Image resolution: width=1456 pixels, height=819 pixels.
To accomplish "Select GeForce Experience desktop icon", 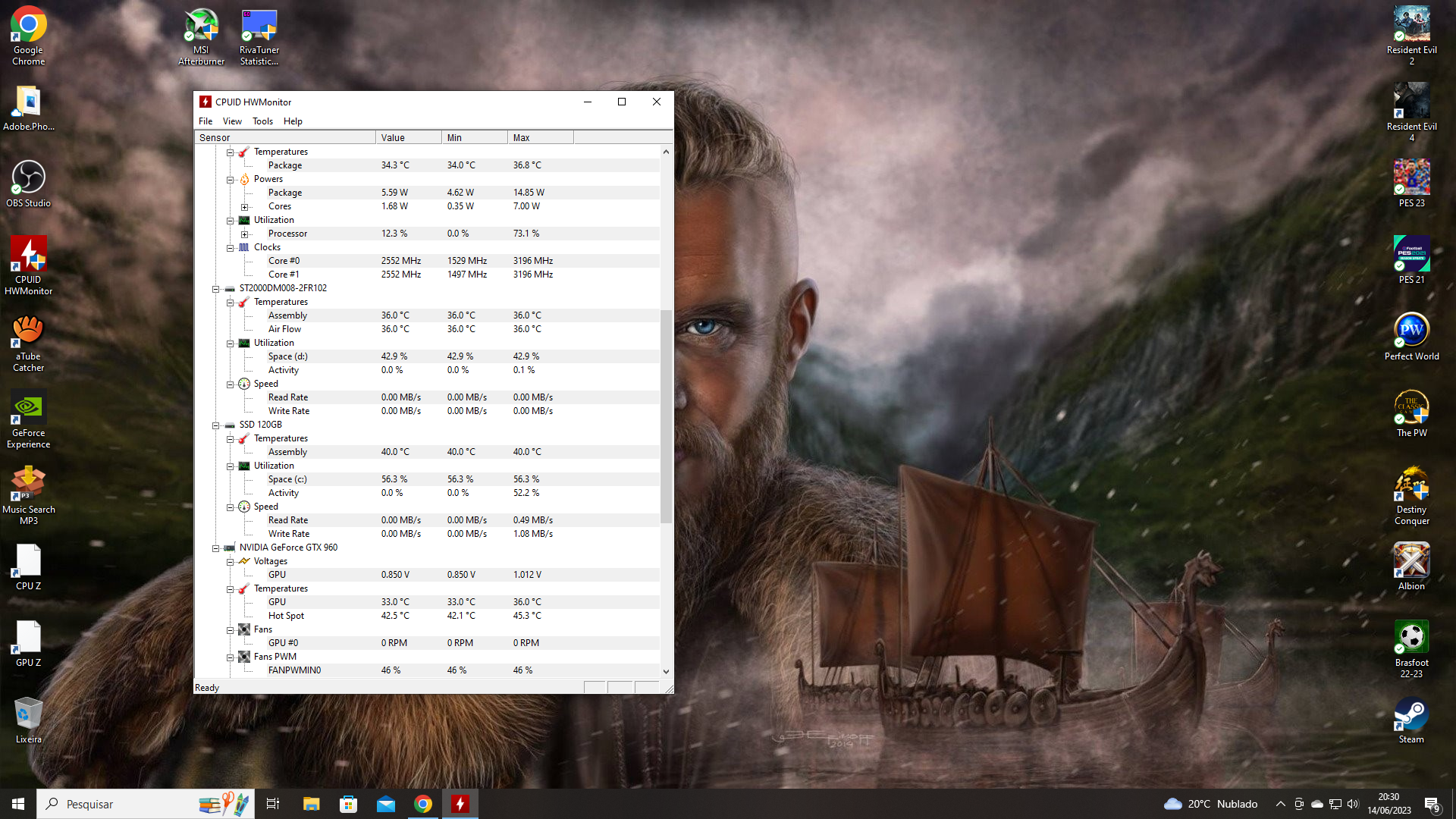I will (x=28, y=419).
